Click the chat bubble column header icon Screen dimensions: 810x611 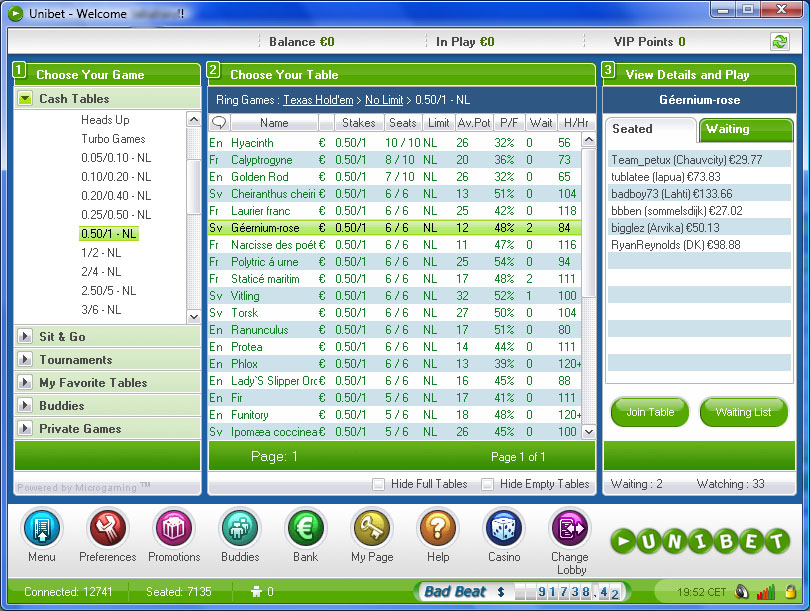tap(219, 122)
